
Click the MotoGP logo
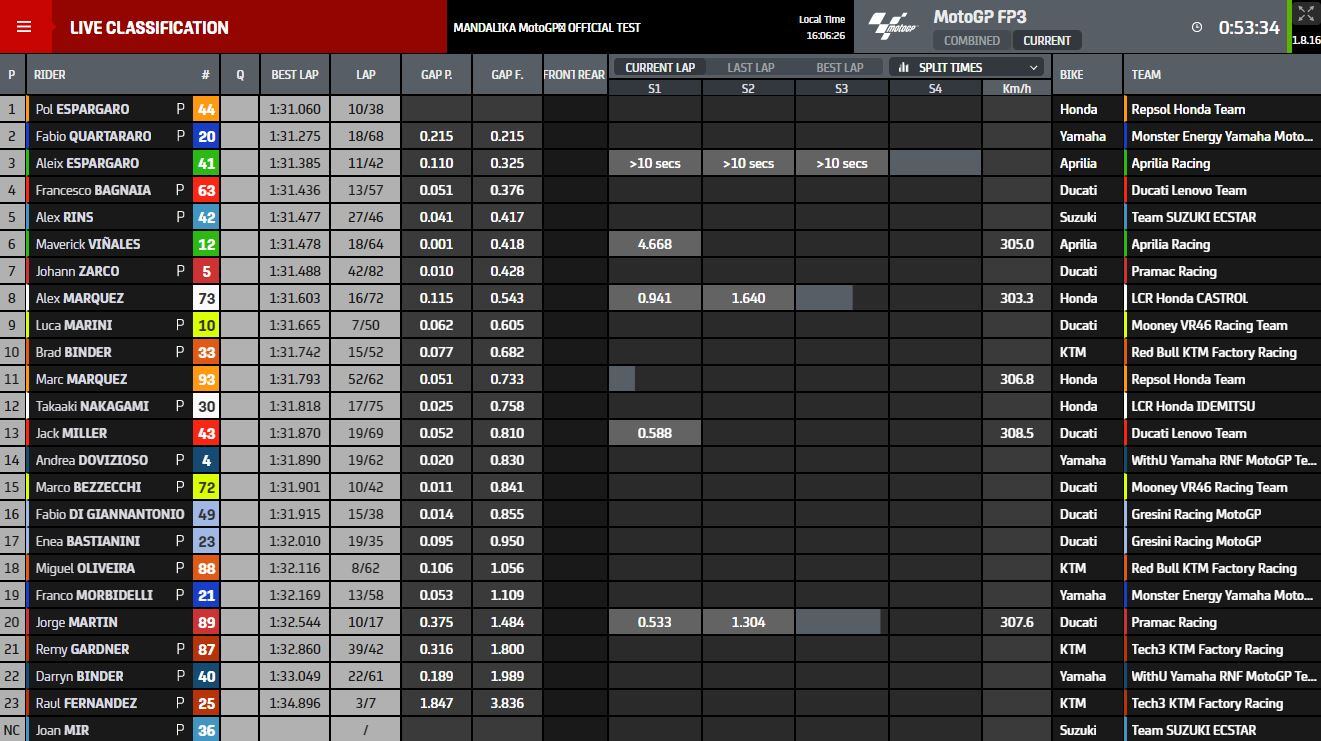click(891, 27)
